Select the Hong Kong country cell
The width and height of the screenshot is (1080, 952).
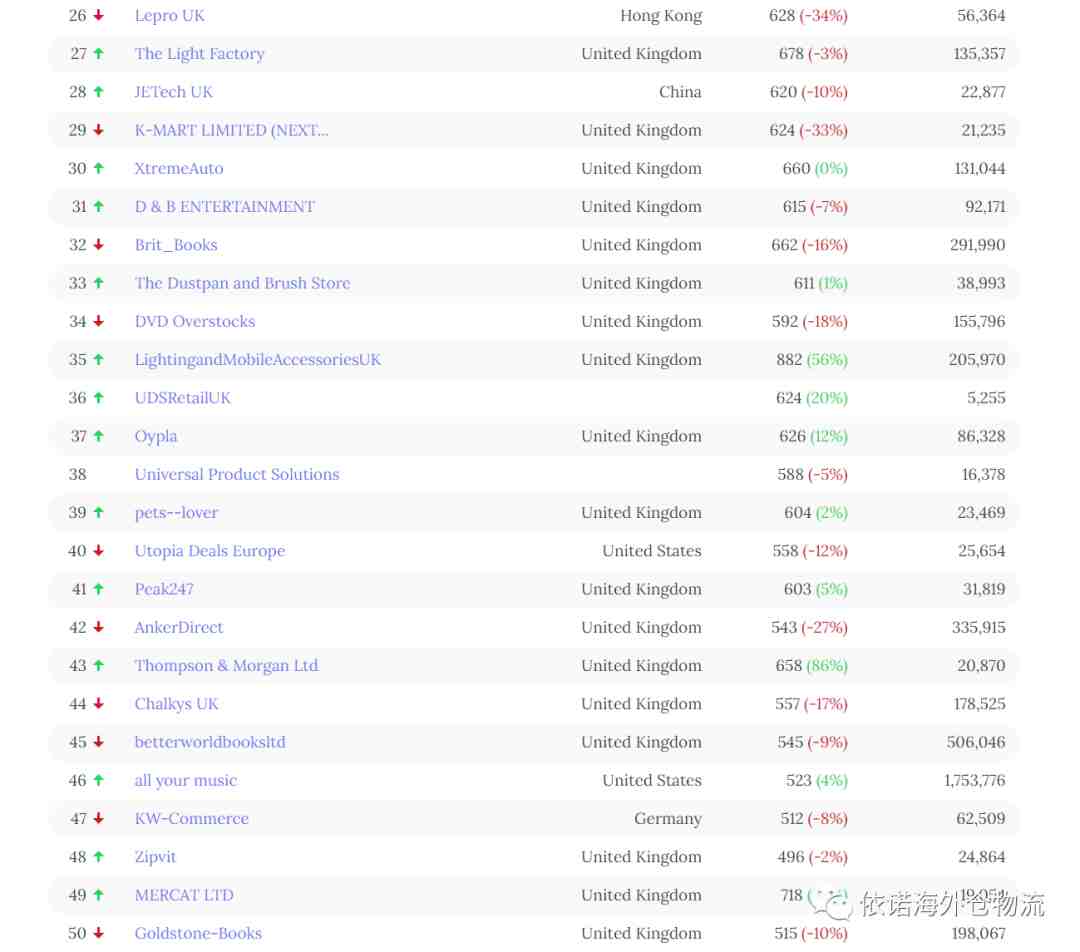click(x=661, y=16)
